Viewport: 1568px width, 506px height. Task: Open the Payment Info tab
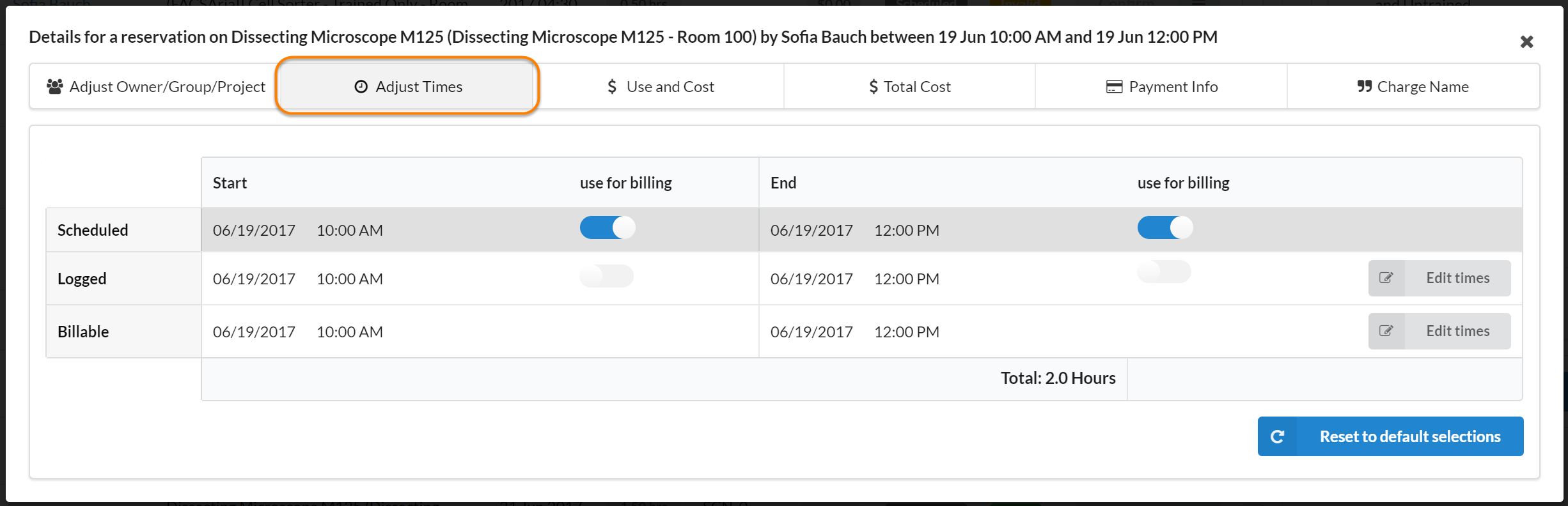(1161, 86)
